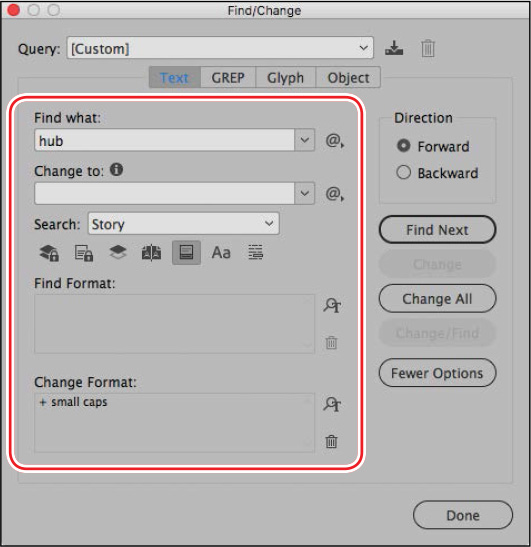Specify attributes to find icon
531x547 pixels.
pos(332,306)
